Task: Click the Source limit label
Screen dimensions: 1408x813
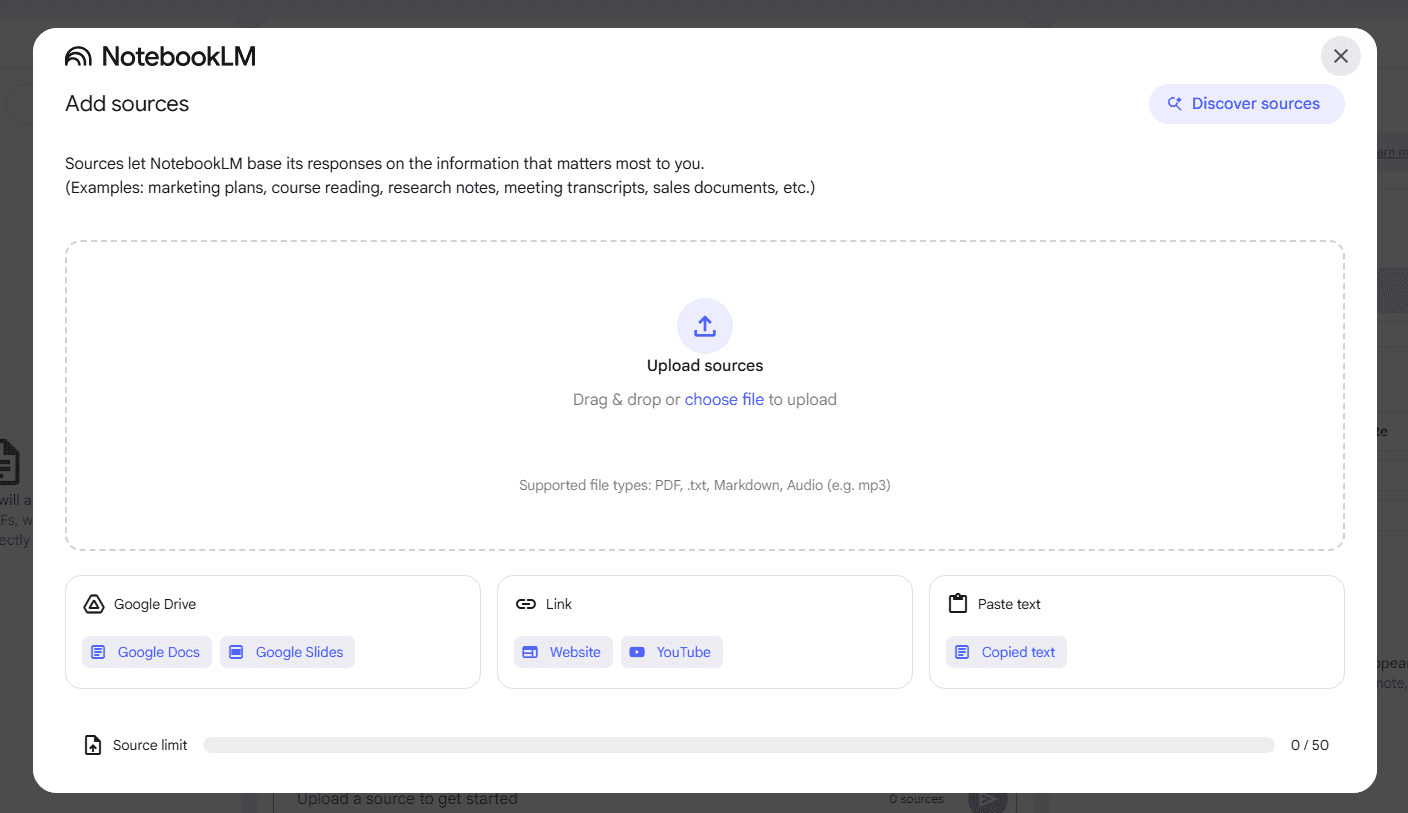Action: 150,745
